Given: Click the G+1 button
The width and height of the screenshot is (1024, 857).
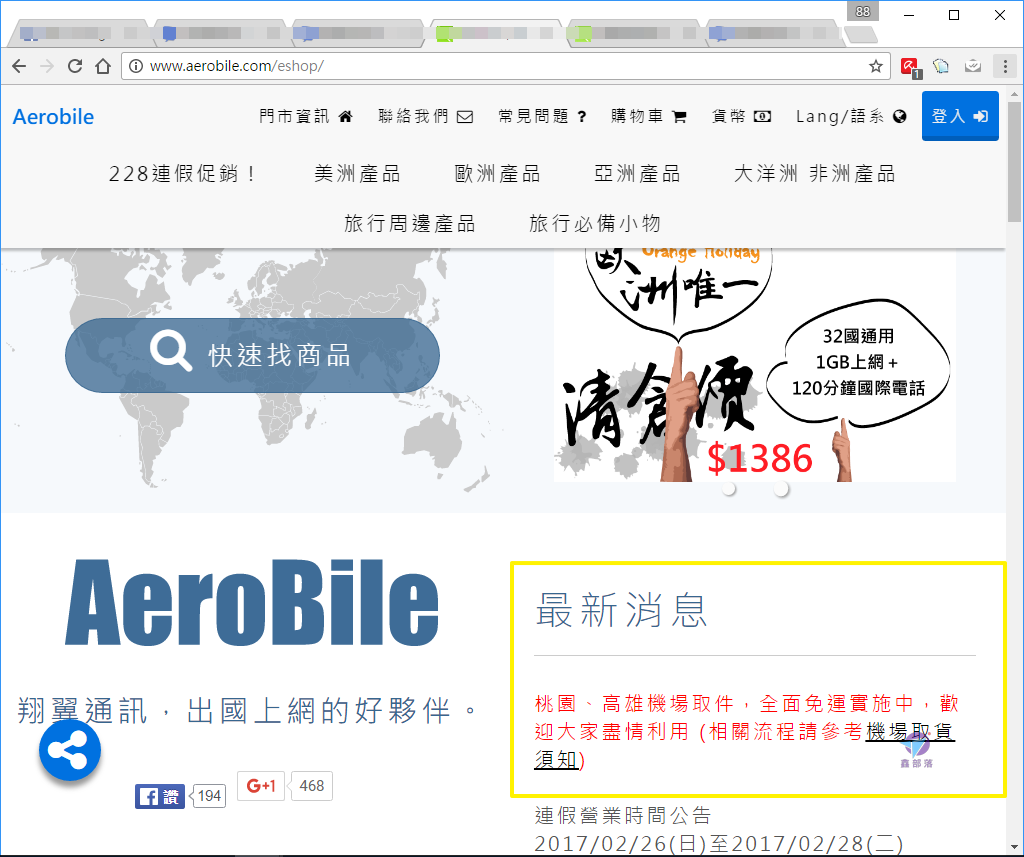Looking at the screenshot, I should pos(261,786).
